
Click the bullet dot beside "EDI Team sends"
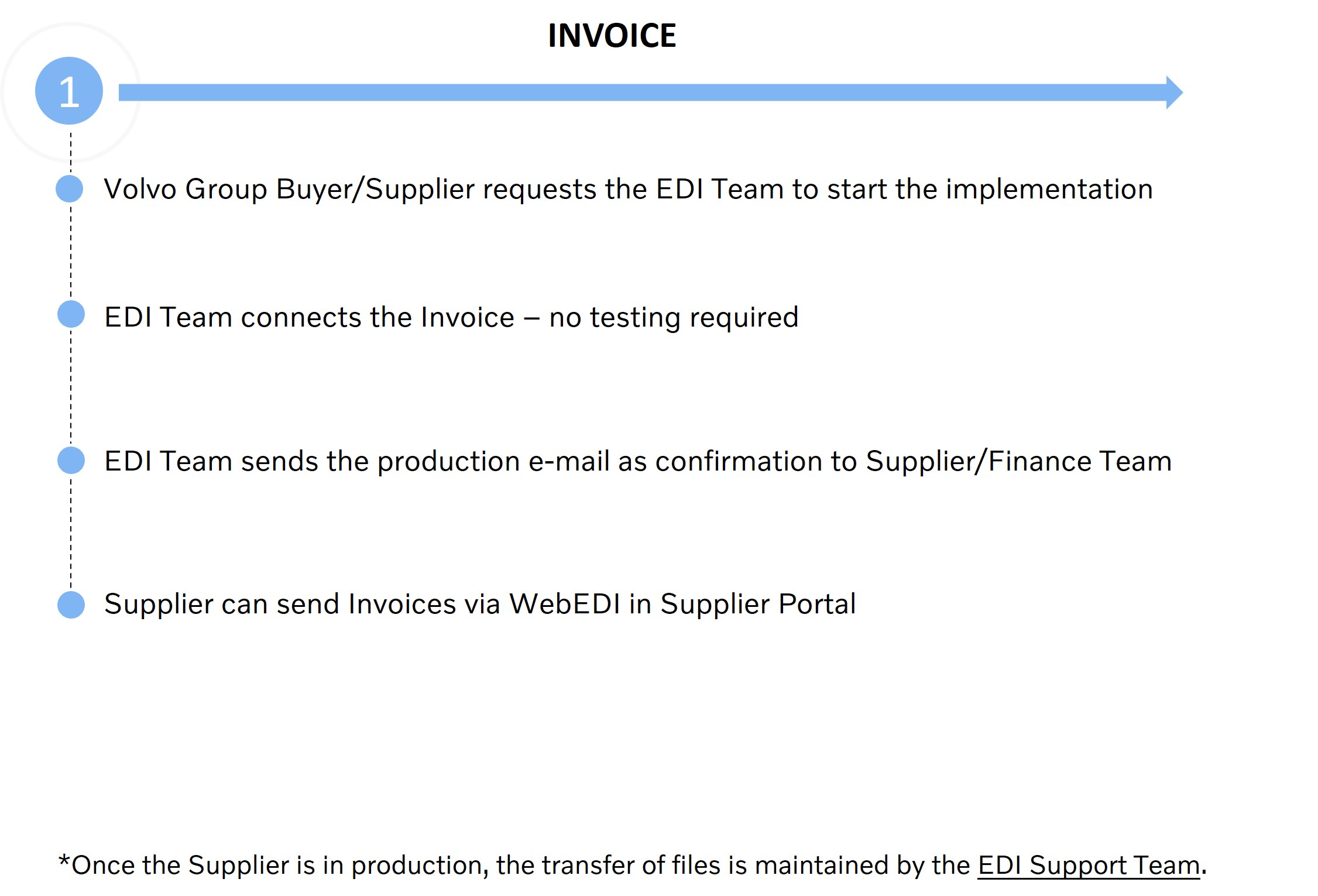tap(71, 460)
